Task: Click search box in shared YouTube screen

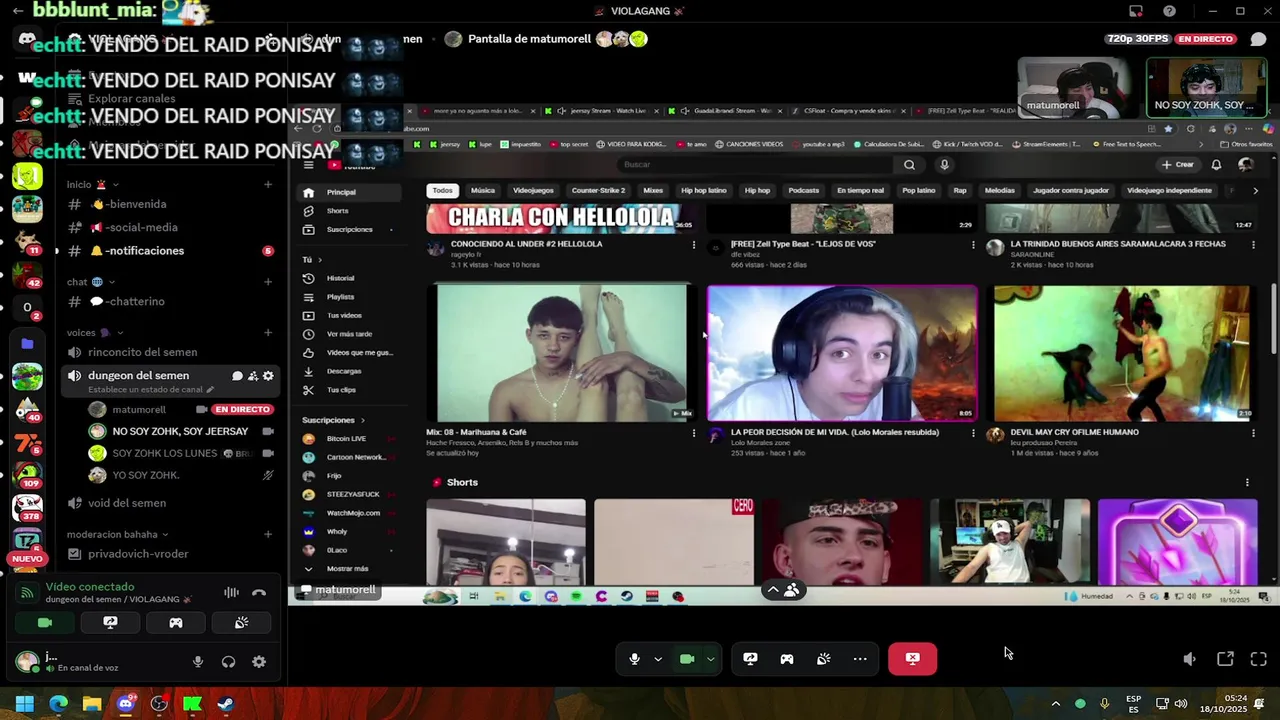Action: coord(755,165)
